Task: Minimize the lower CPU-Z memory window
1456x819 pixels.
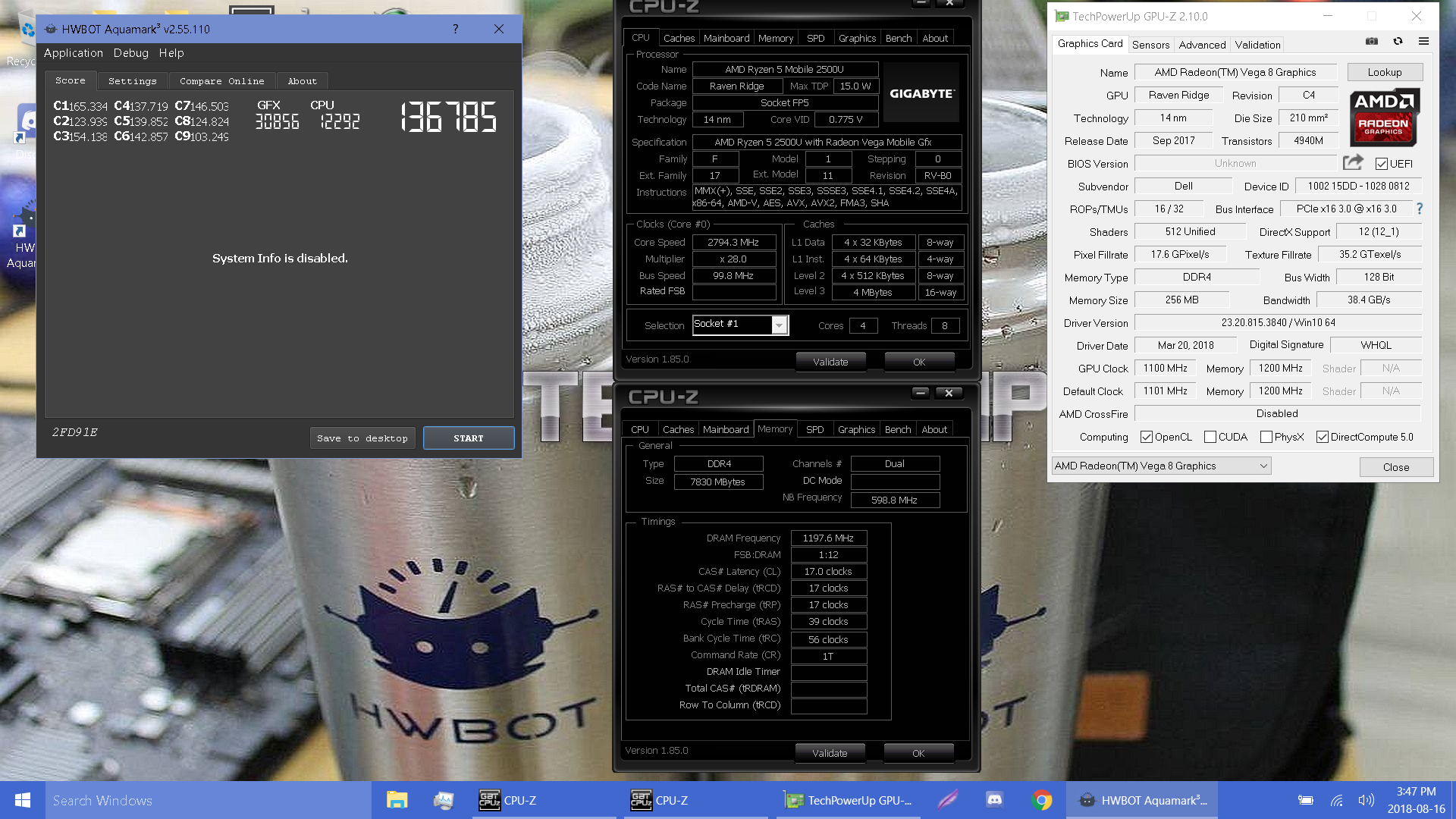Action: [x=921, y=393]
